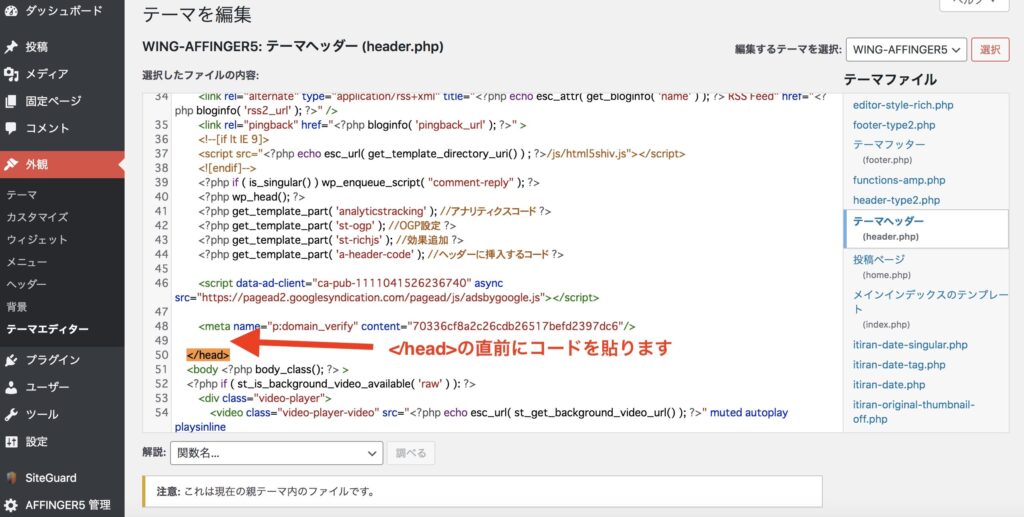Click the pingback link line 35
1024x517 pixels.
click(362, 125)
